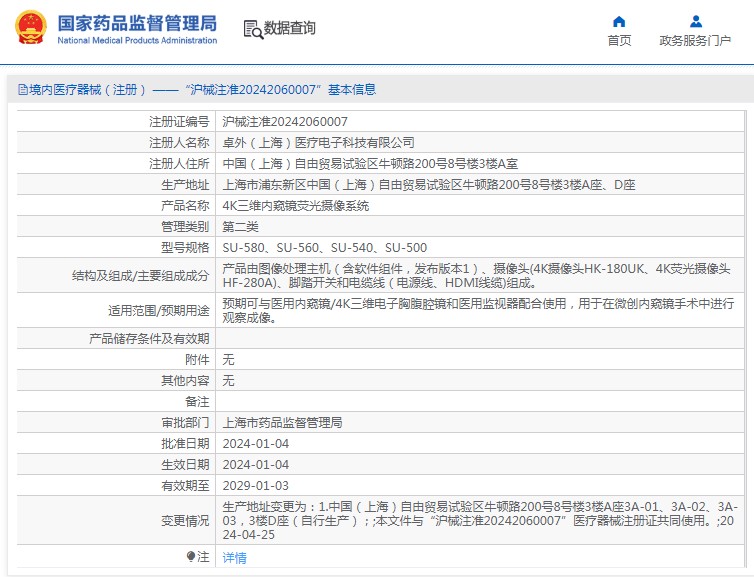Click the lightbulb 注 icon
This screenshot has width=754, height=577.
coord(191,557)
